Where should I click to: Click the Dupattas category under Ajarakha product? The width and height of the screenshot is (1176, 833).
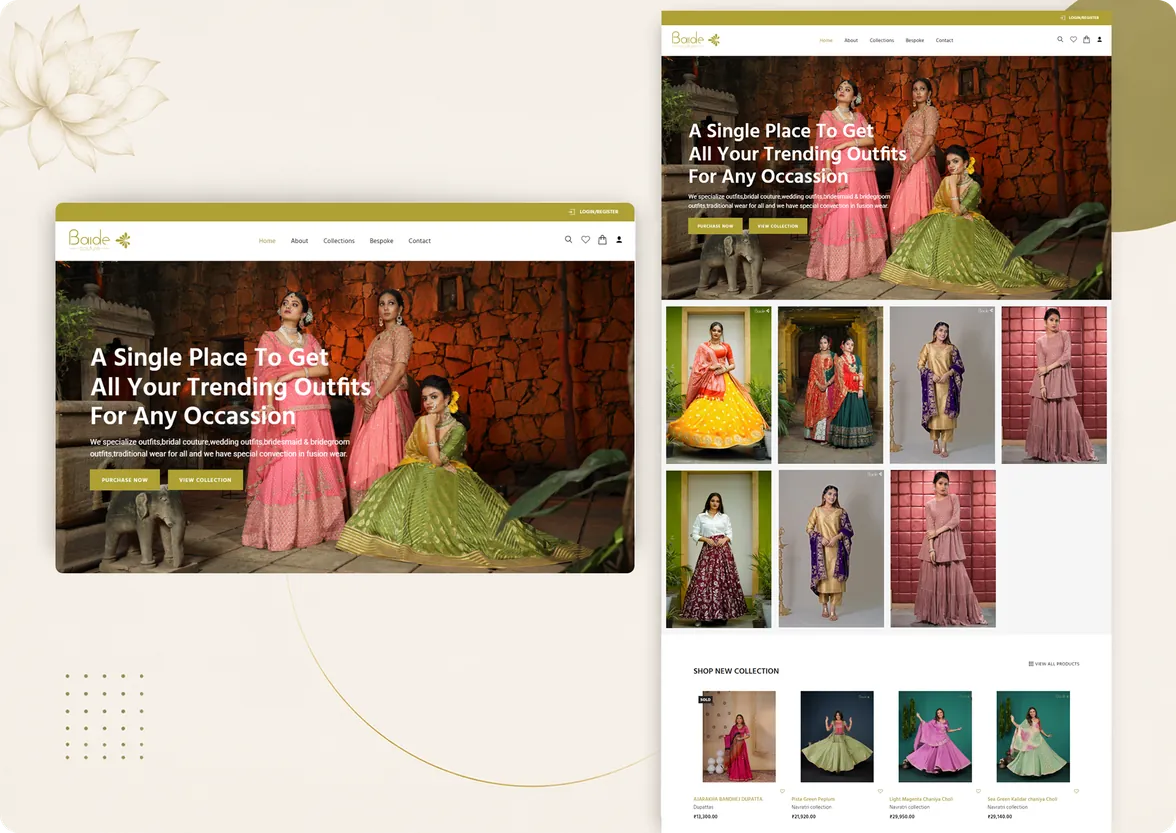coord(704,808)
